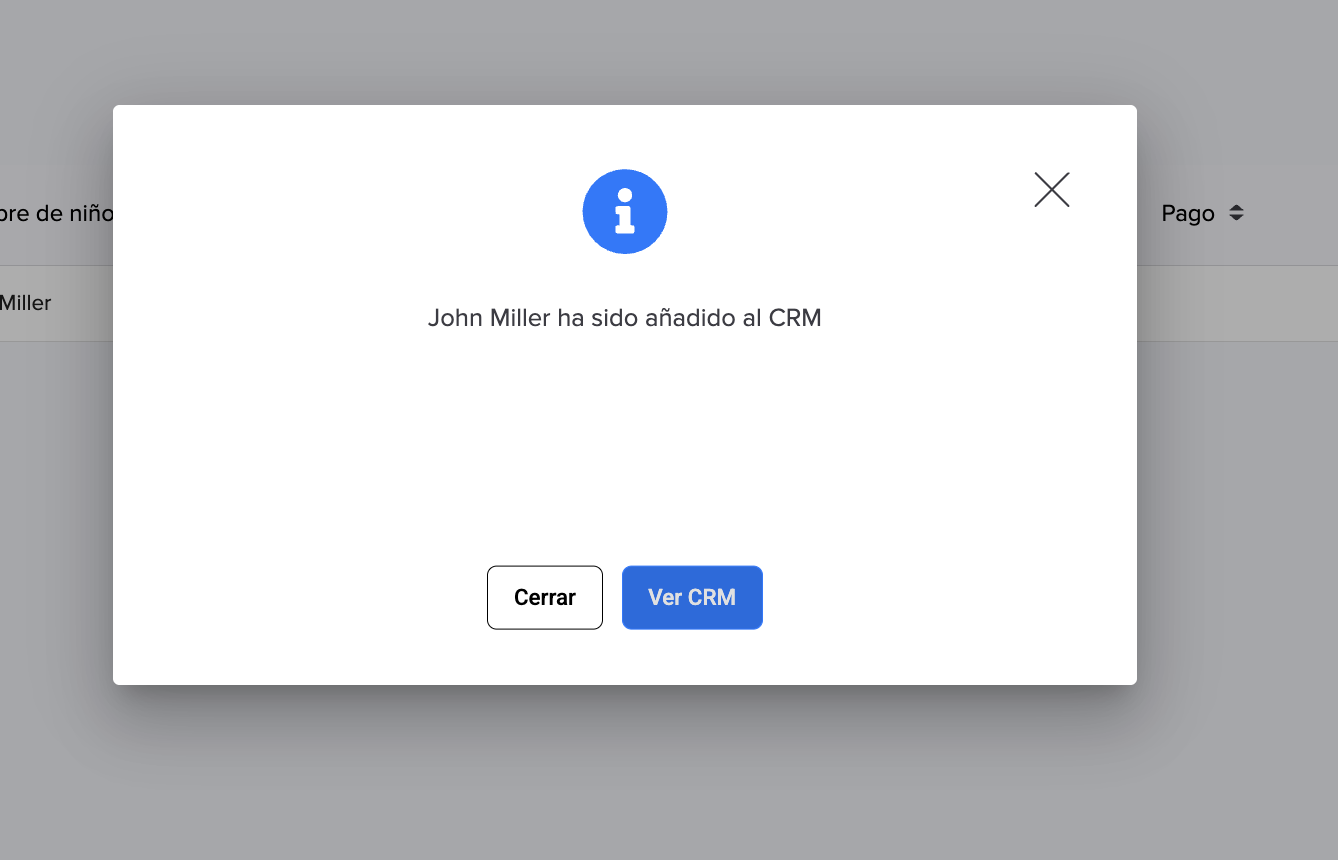
Task: Open the CRM via Ver CRM
Action: [x=692, y=598]
